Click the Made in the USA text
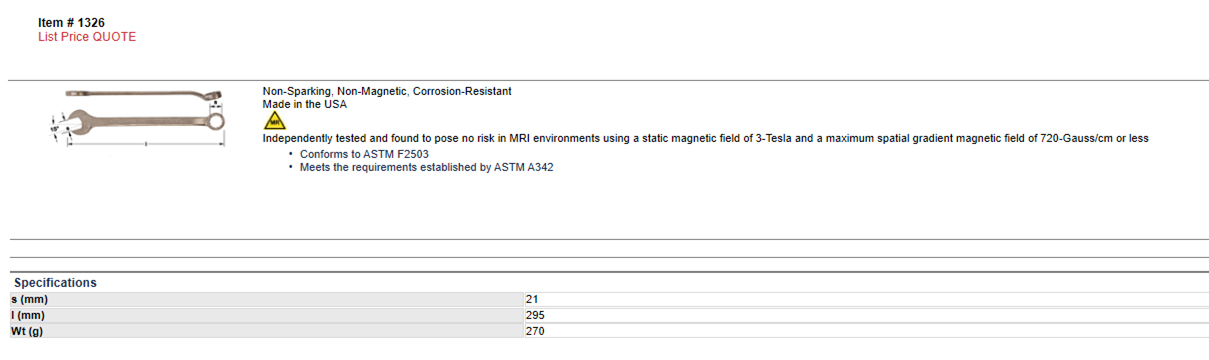1209x360 pixels. (x=305, y=104)
